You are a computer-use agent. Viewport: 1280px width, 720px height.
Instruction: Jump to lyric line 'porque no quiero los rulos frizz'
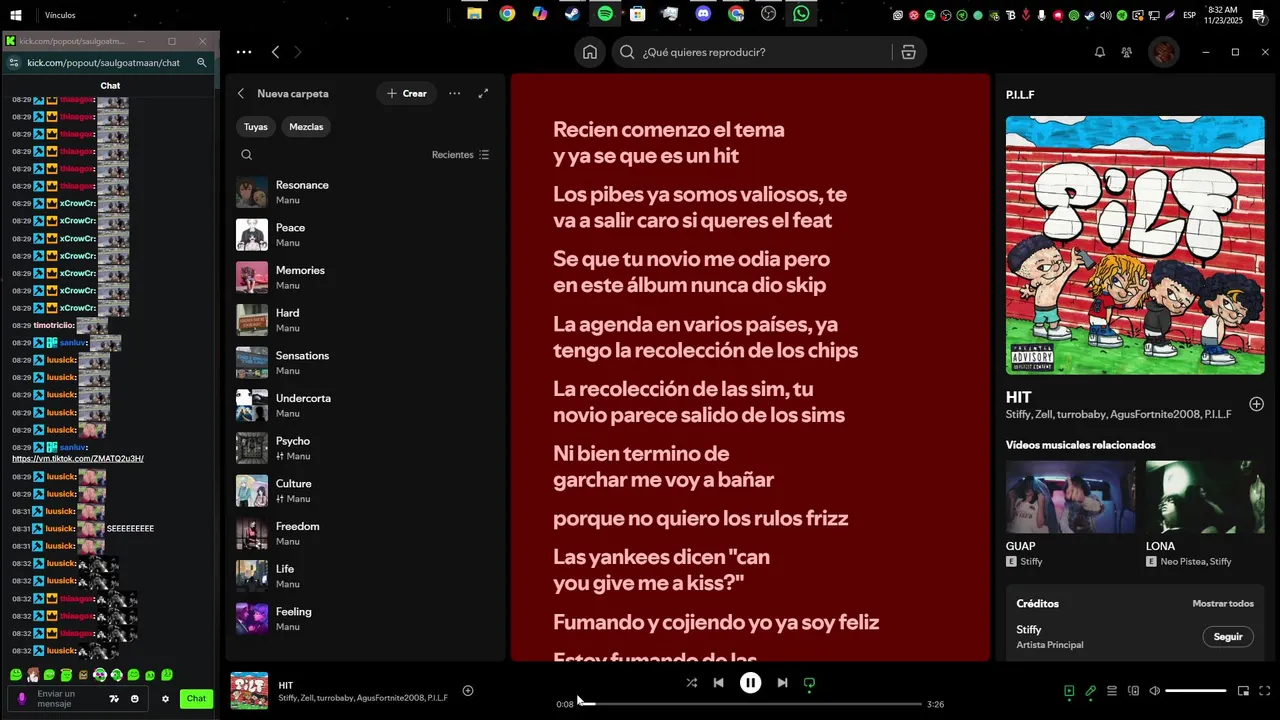click(700, 518)
